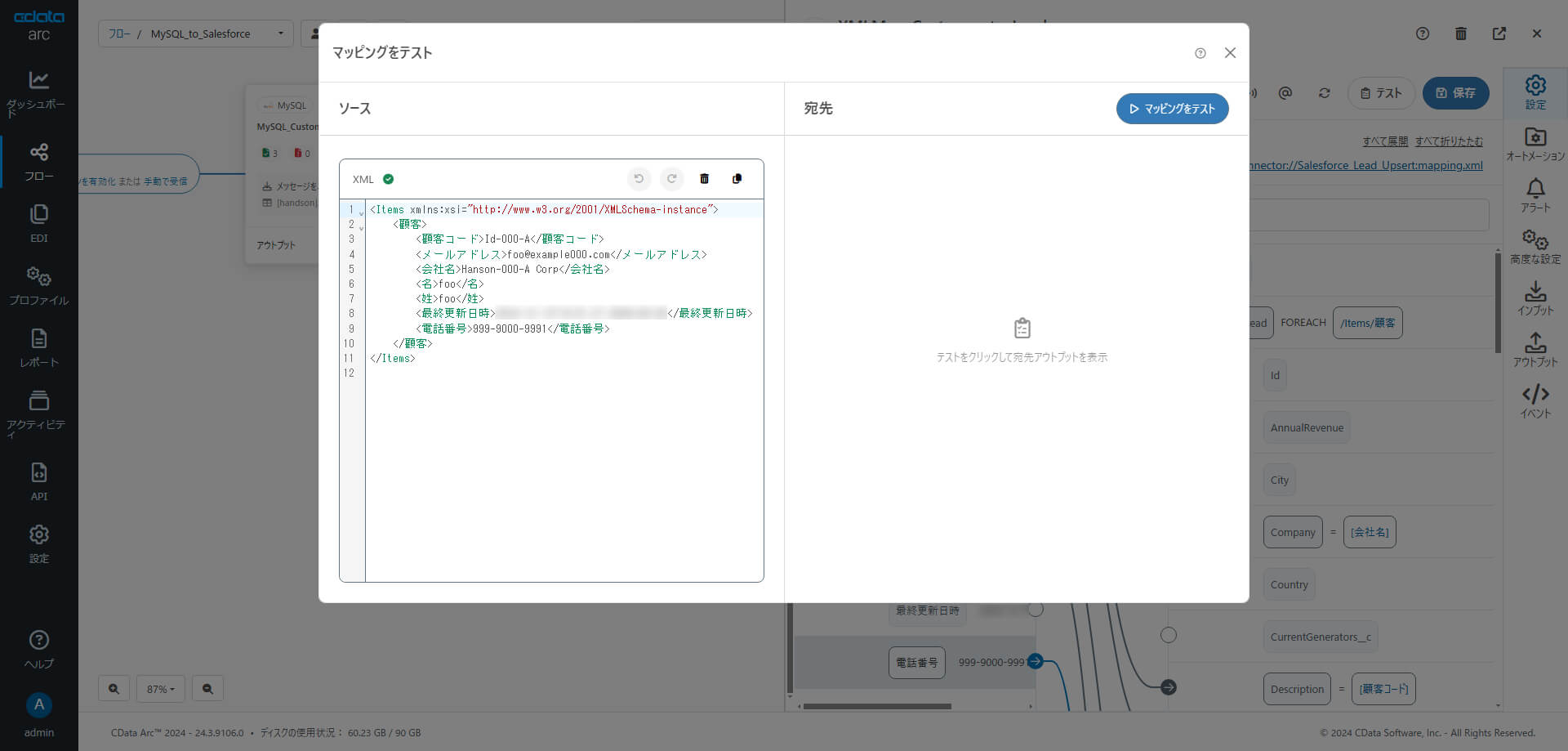Click the MySQL connector's green success count 3
This screenshot has width=1568, height=751.
(x=270, y=154)
